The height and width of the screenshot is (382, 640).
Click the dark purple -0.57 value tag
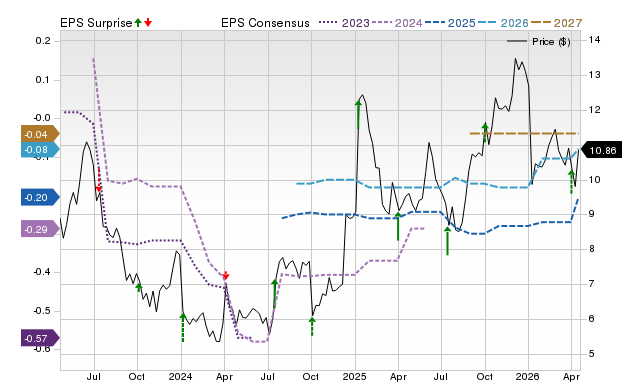(40, 338)
